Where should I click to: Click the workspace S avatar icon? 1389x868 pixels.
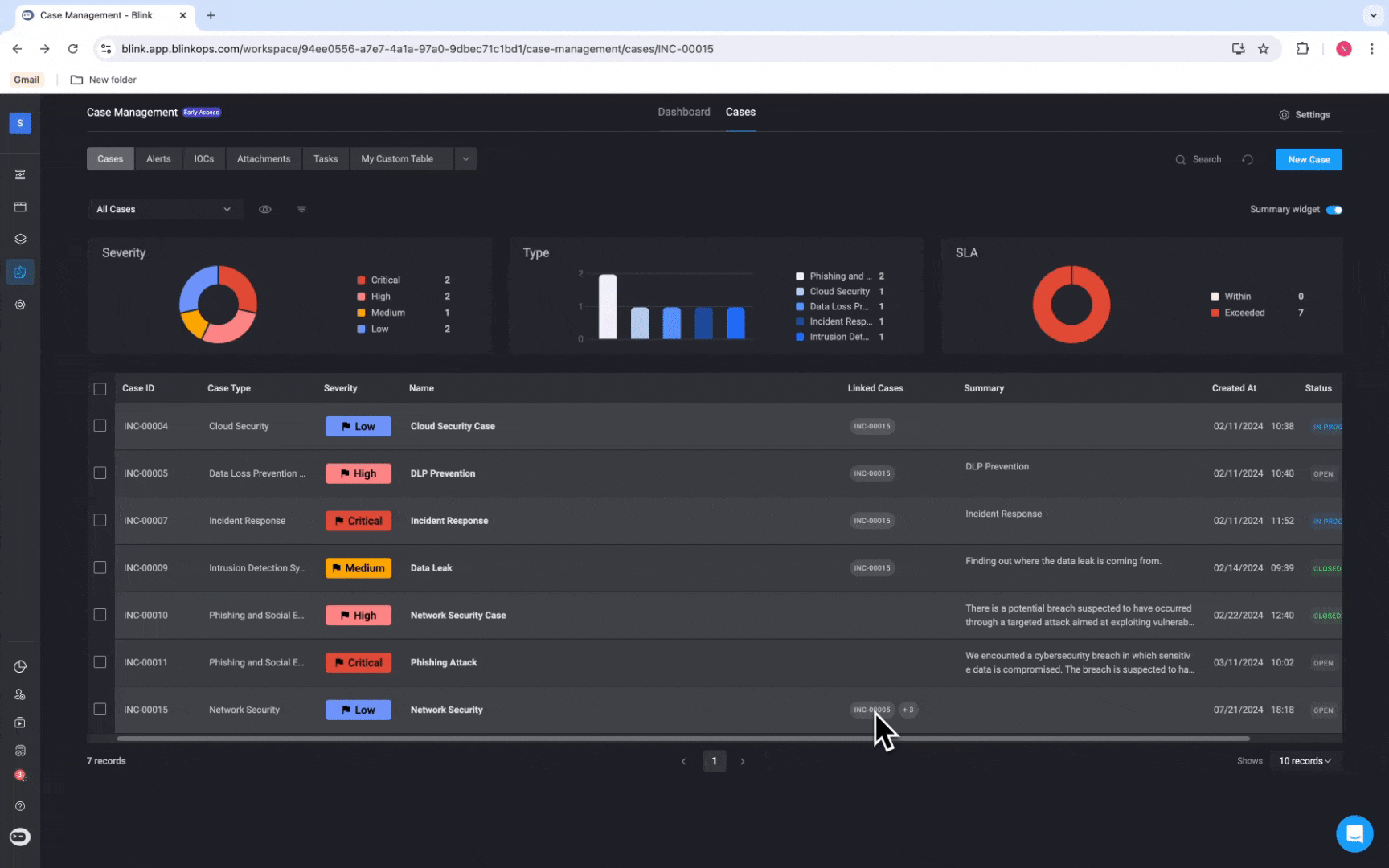[20, 123]
